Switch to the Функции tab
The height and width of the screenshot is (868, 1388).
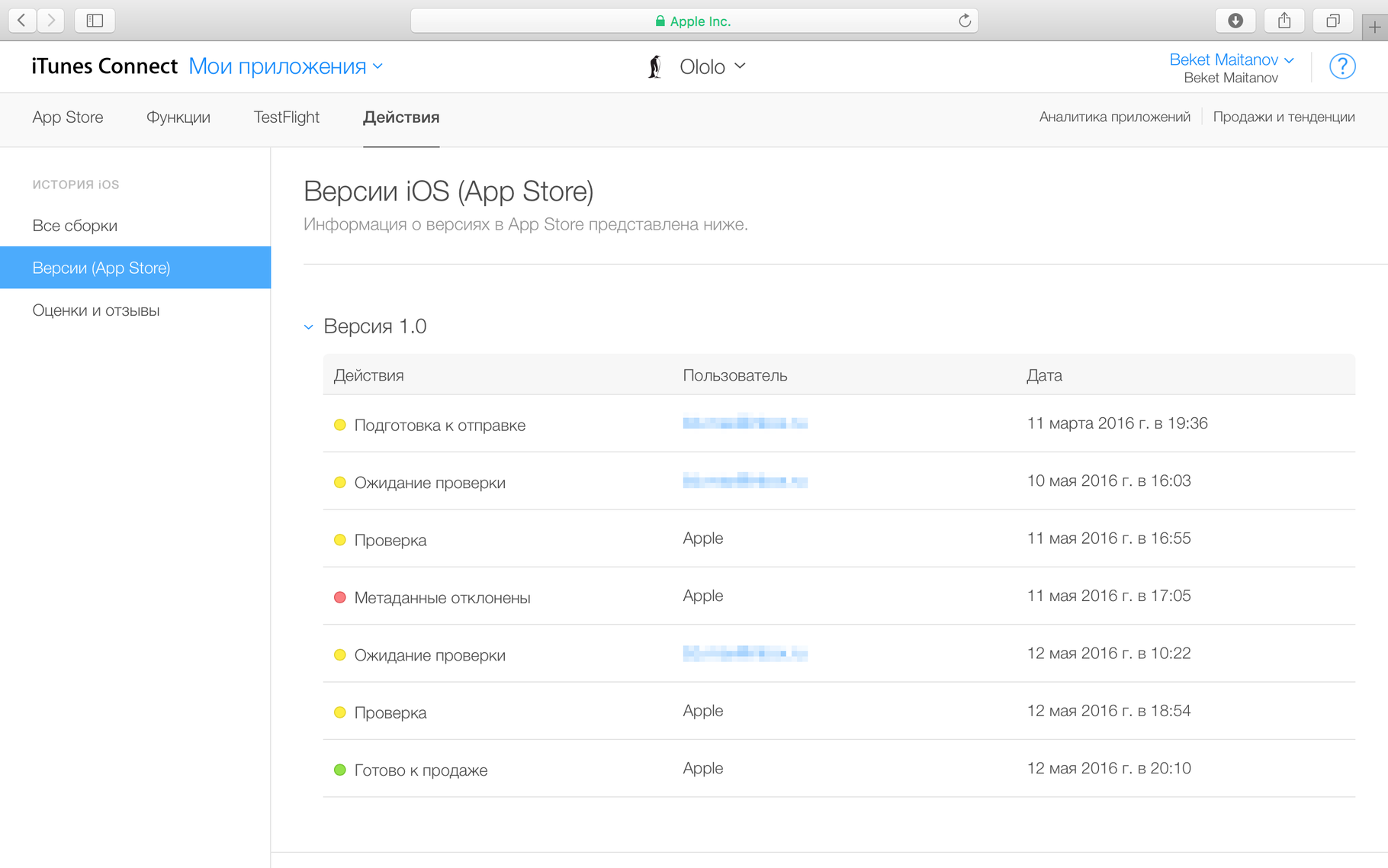(178, 117)
